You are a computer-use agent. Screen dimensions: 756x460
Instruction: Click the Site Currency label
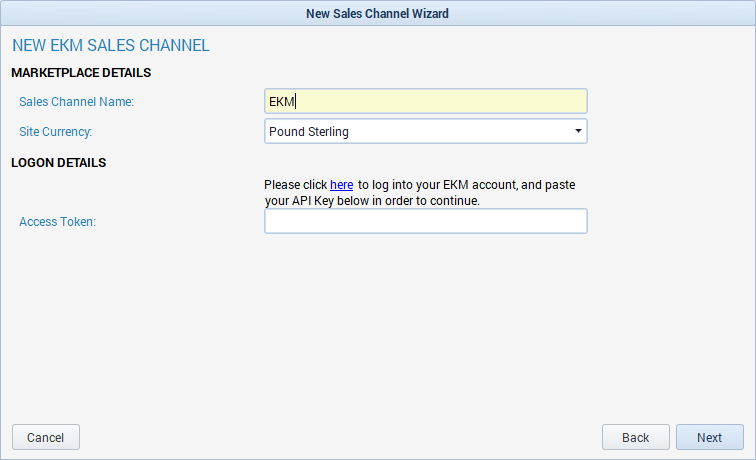point(55,132)
